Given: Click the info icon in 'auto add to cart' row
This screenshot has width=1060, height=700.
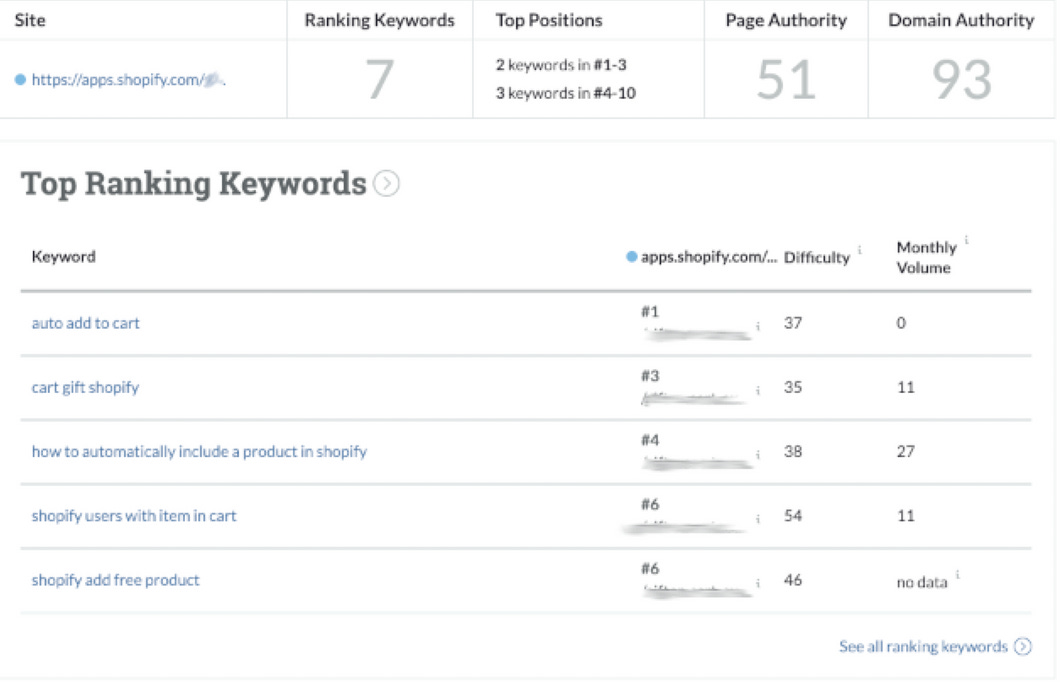Looking at the screenshot, I should pos(758,326).
